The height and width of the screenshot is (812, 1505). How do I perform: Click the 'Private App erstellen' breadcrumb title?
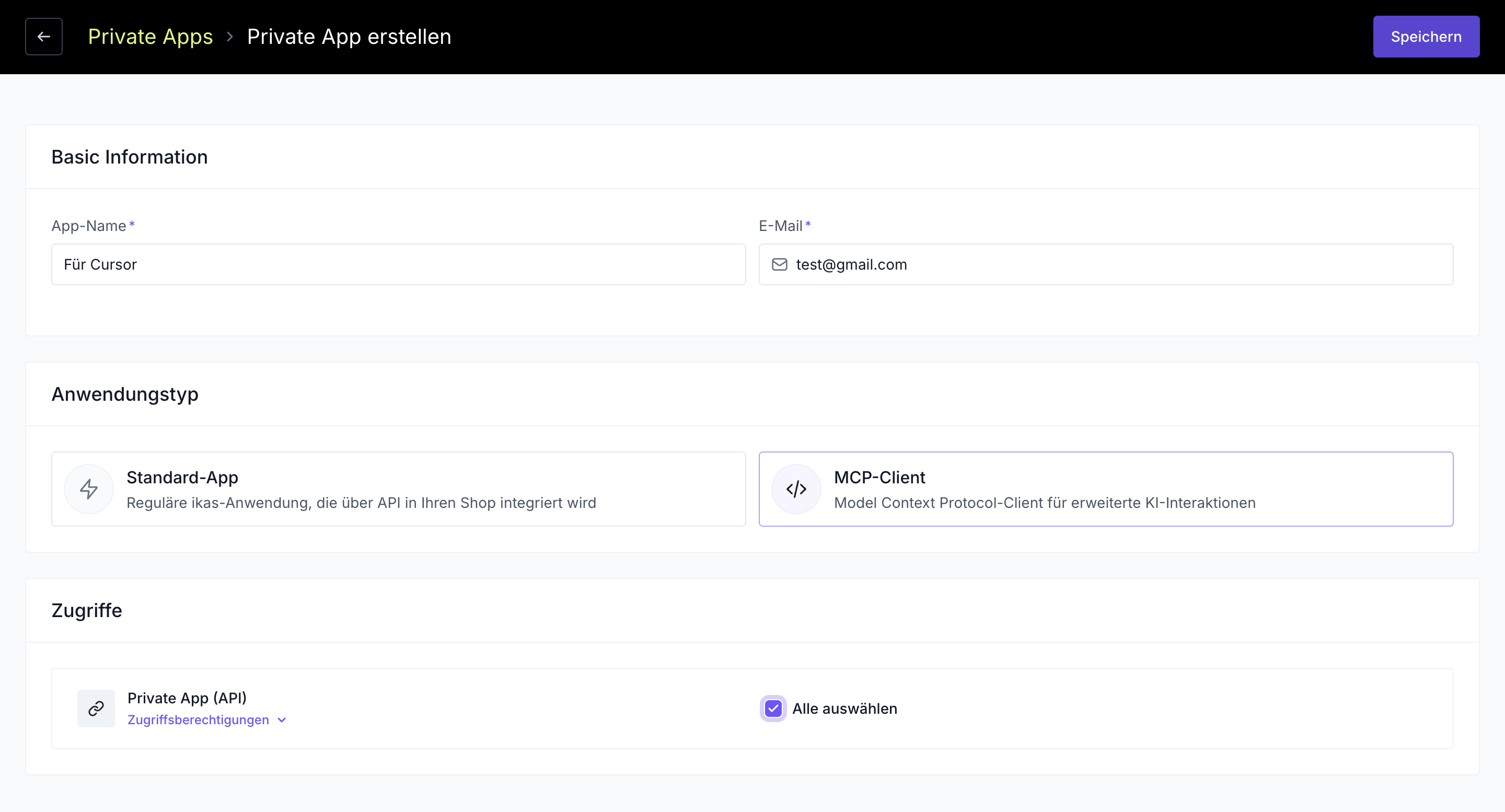tap(349, 37)
